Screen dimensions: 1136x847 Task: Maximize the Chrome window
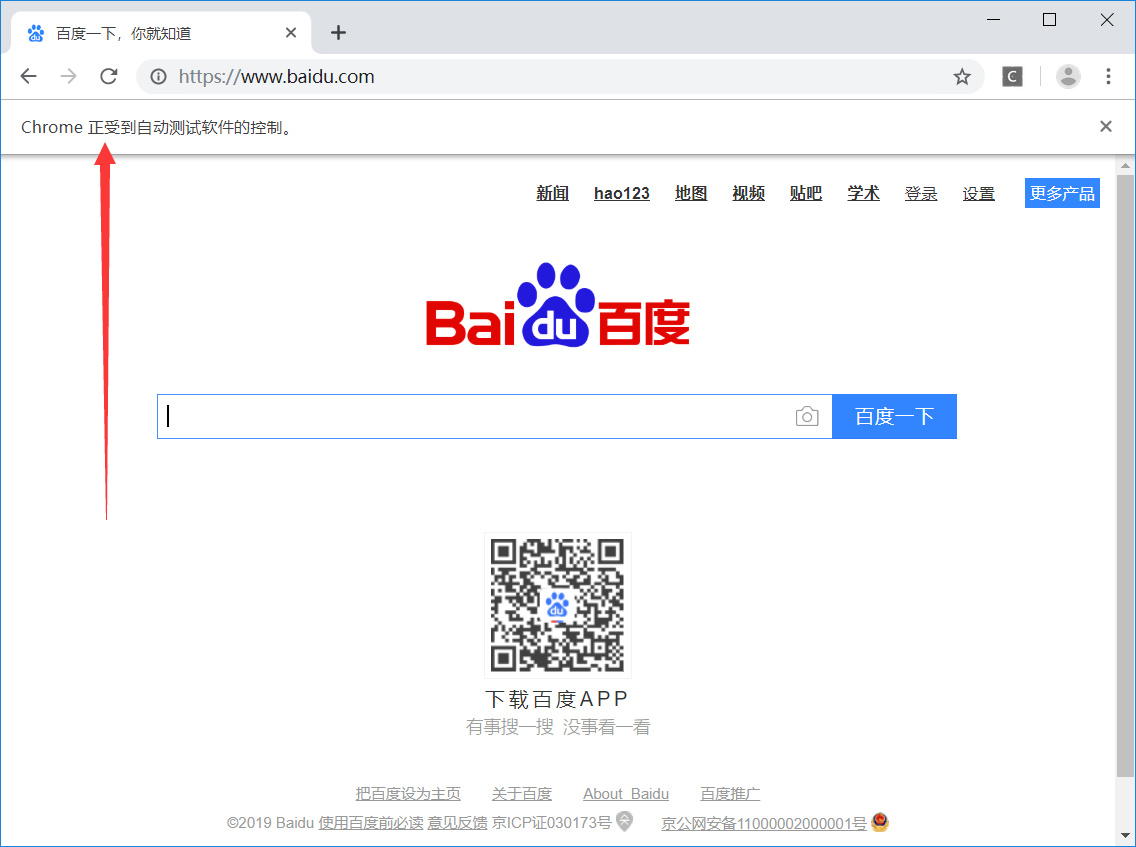[1049, 20]
